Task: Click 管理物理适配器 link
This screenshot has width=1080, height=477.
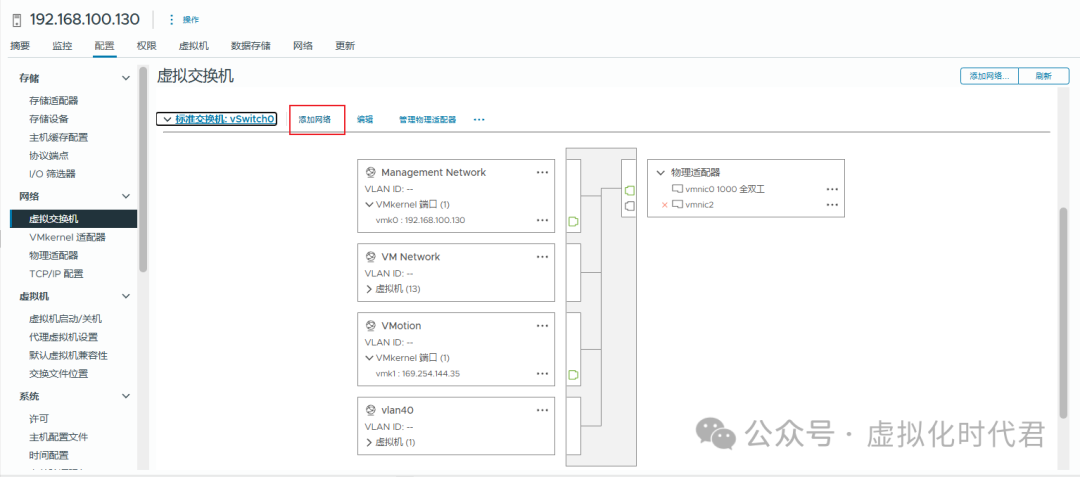Action: (x=428, y=119)
